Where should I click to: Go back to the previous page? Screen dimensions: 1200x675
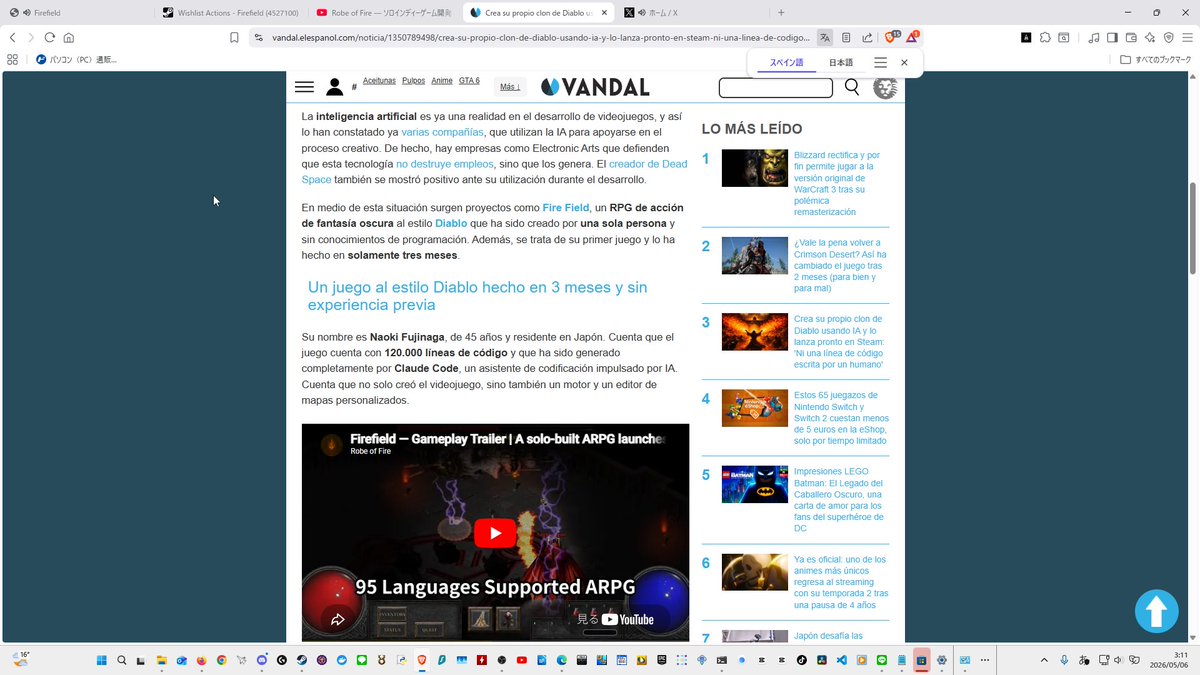point(12,37)
